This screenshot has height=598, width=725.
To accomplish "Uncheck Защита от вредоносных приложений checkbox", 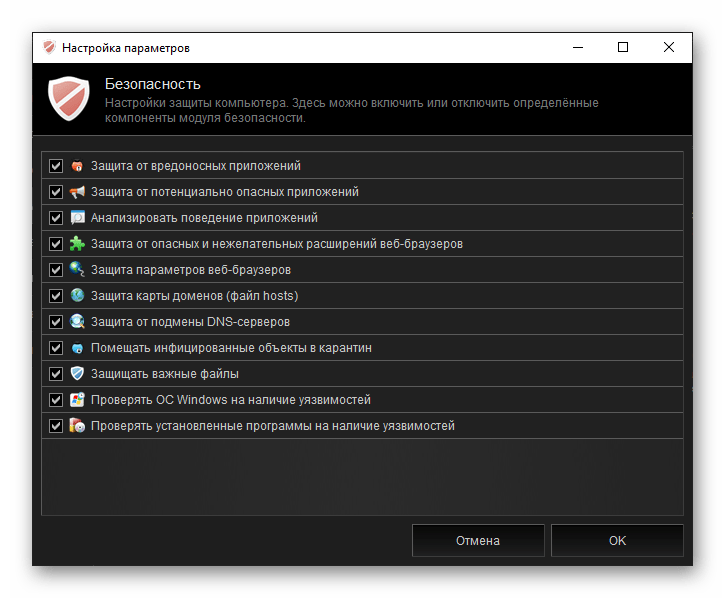I will click(x=56, y=166).
